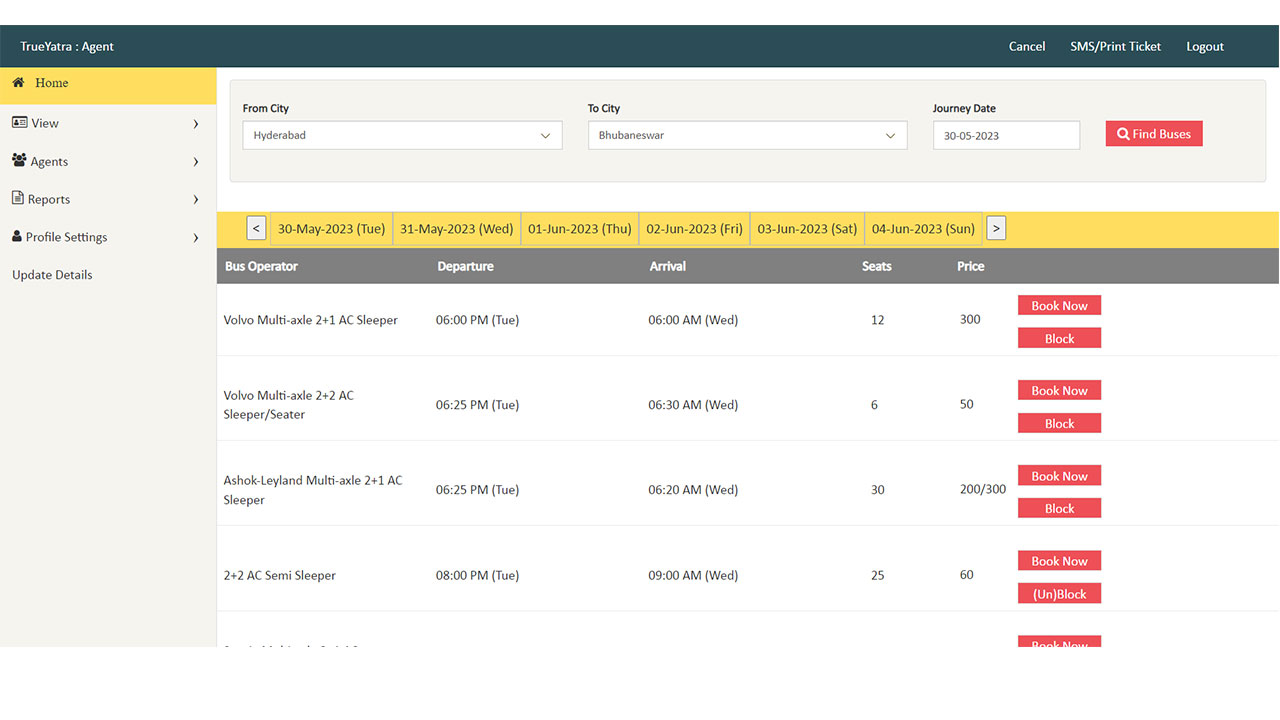Screen dimensions: 1280x720
Task: Click the Profile Settings user icon
Action: click(17, 237)
